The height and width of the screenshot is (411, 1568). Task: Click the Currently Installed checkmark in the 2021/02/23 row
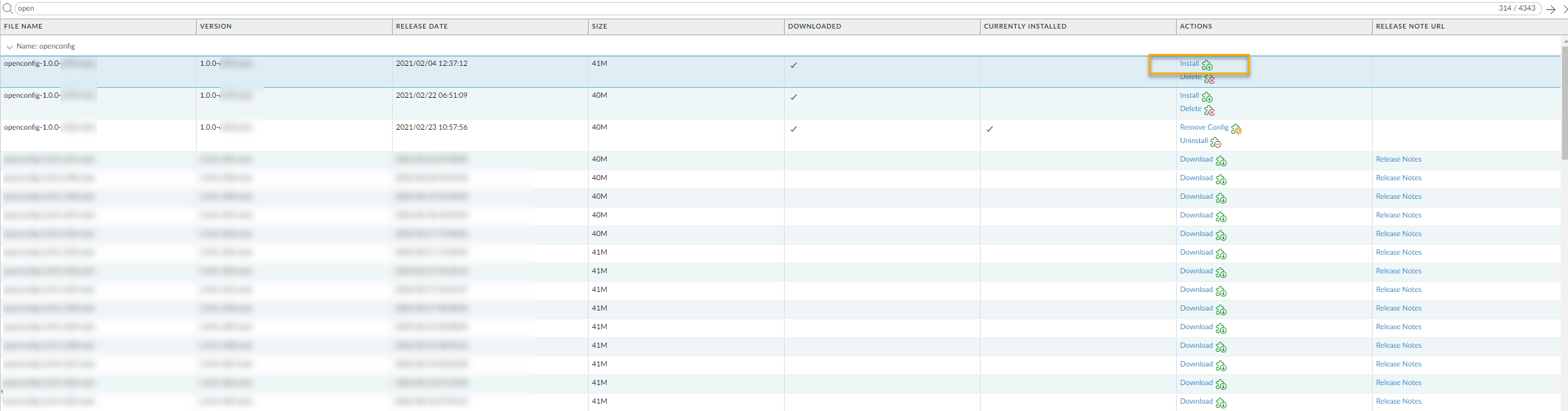[x=989, y=129]
